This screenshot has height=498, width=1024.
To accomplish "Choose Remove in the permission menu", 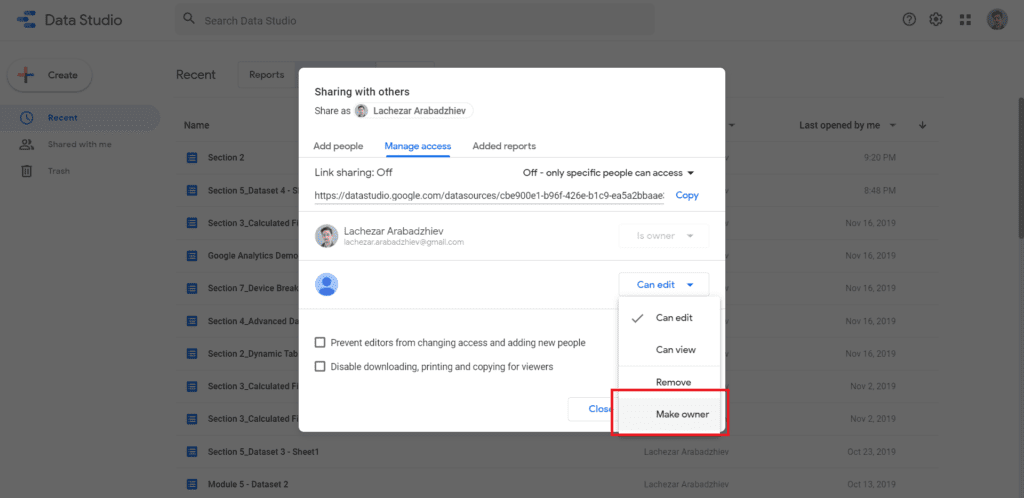I will pyautogui.click(x=669, y=382).
